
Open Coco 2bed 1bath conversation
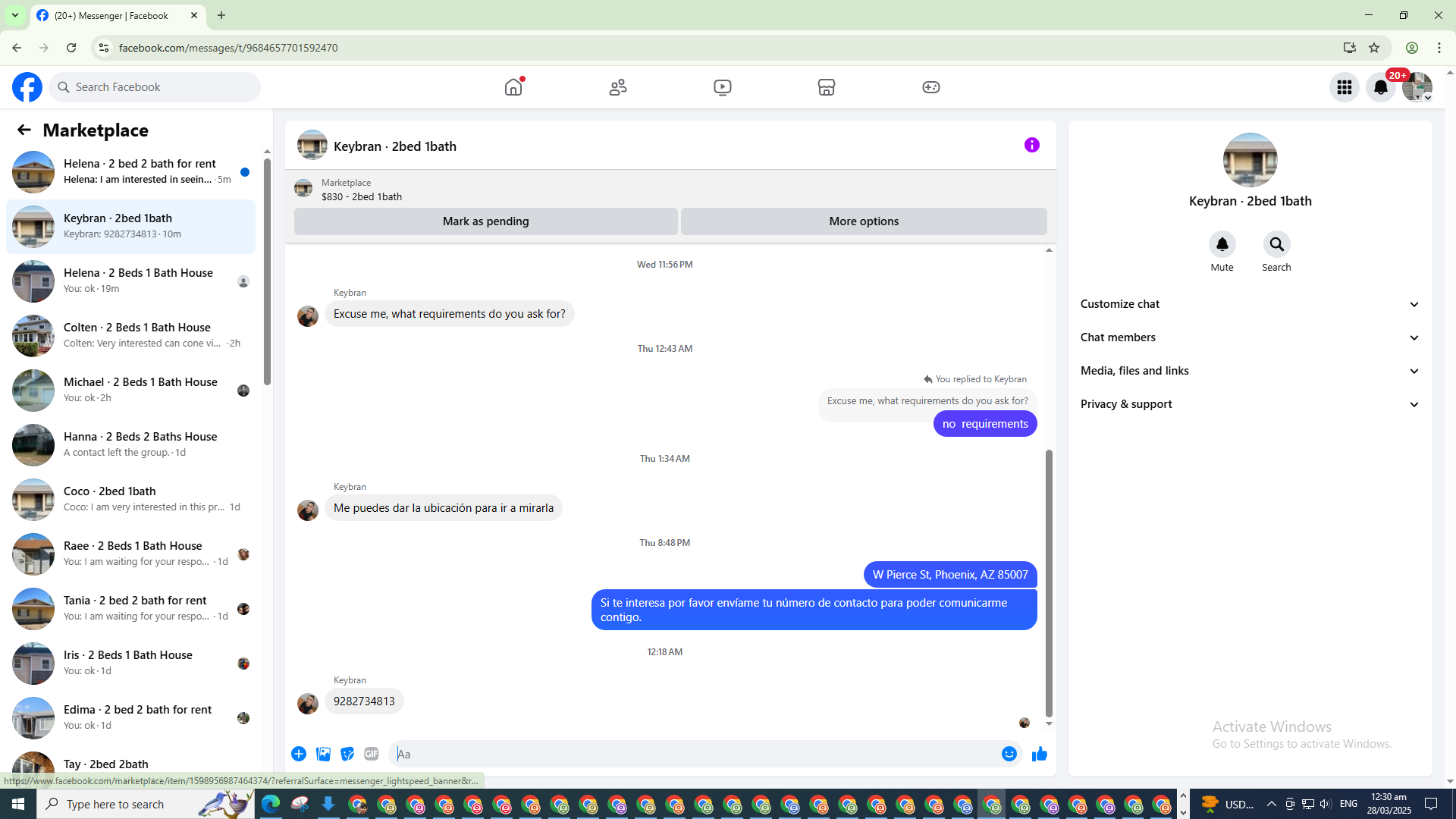130,500
